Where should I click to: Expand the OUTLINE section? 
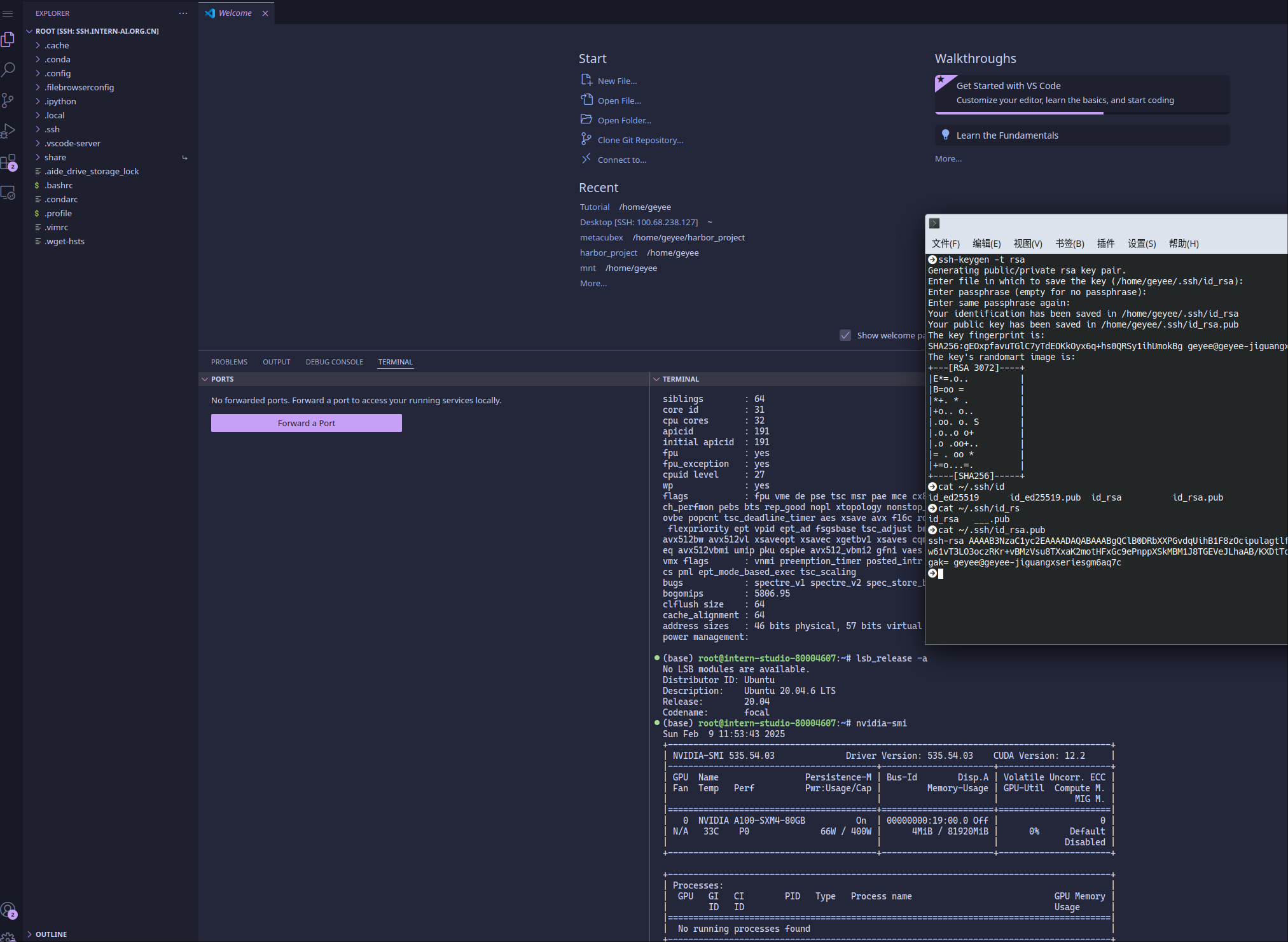[51, 934]
